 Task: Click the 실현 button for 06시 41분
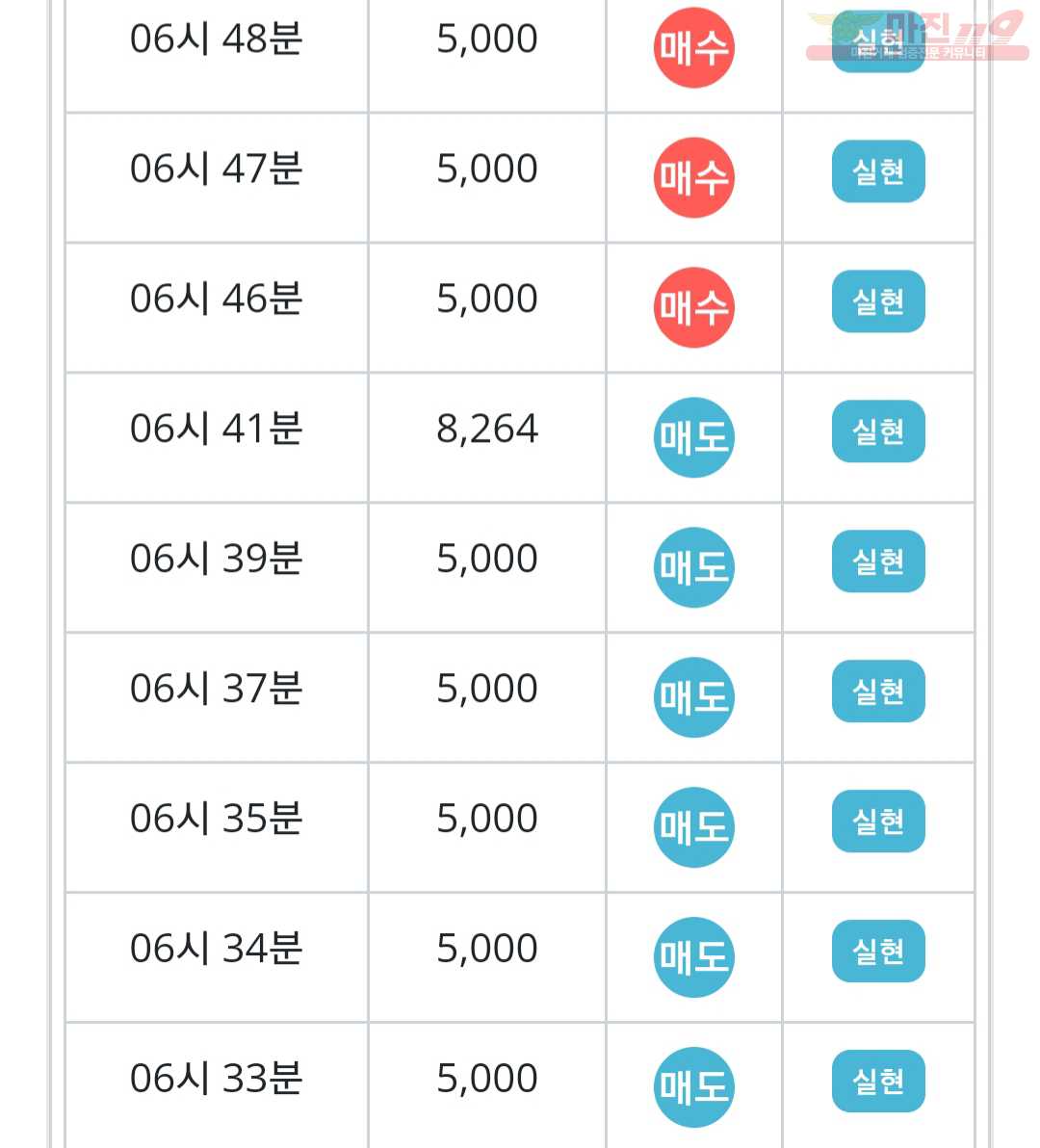[878, 431]
